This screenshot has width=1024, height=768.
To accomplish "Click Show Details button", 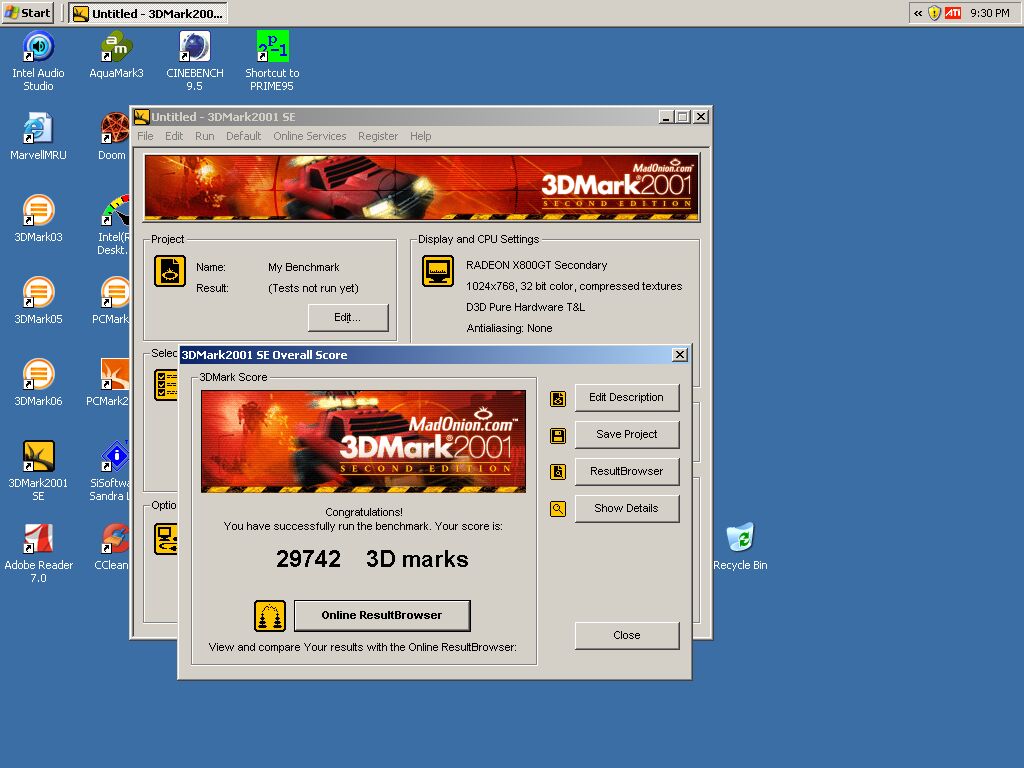I will click(x=626, y=508).
